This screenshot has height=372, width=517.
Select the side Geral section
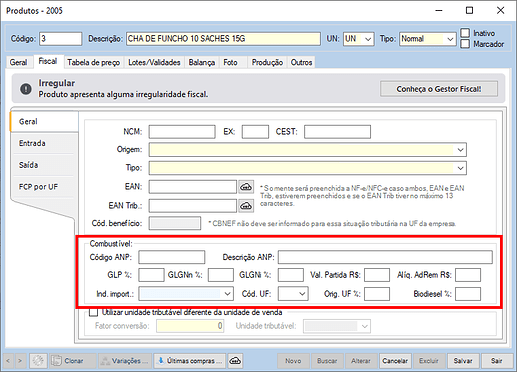[45, 122]
